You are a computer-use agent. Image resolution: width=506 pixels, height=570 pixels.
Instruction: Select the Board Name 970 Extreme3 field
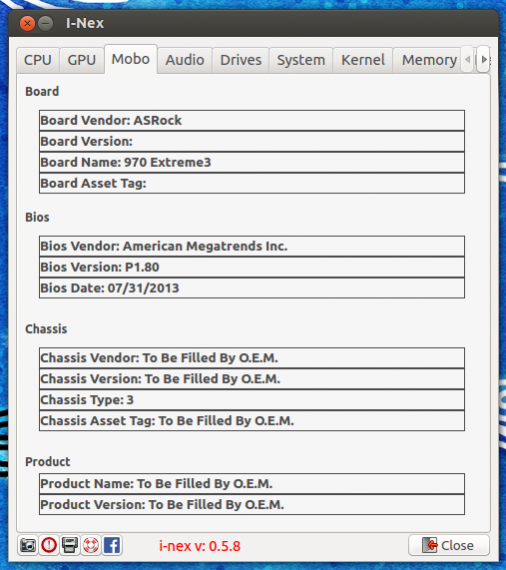(x=252, y=162)
